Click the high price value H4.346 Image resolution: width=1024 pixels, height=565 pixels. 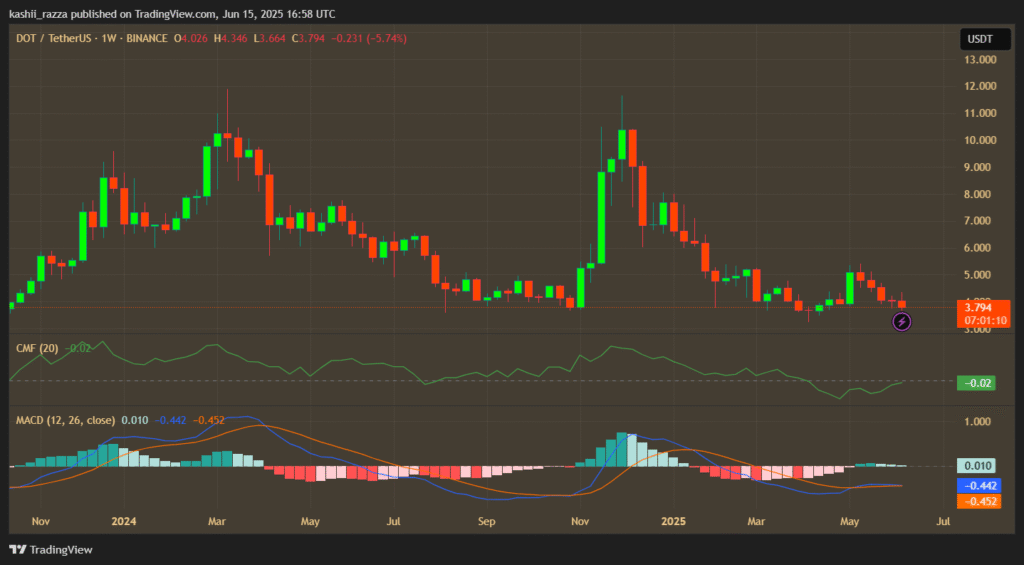click(231, 39)
